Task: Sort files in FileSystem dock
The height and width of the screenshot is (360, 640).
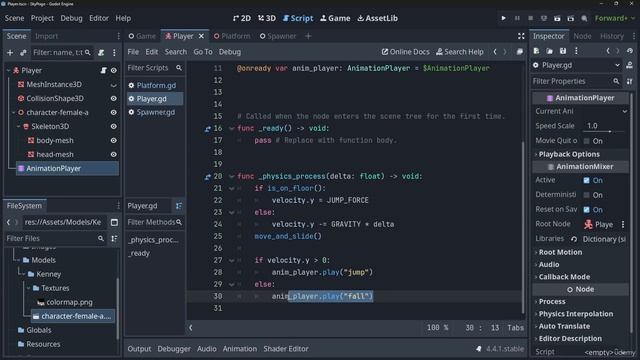Action: click(x=114, y=238)
